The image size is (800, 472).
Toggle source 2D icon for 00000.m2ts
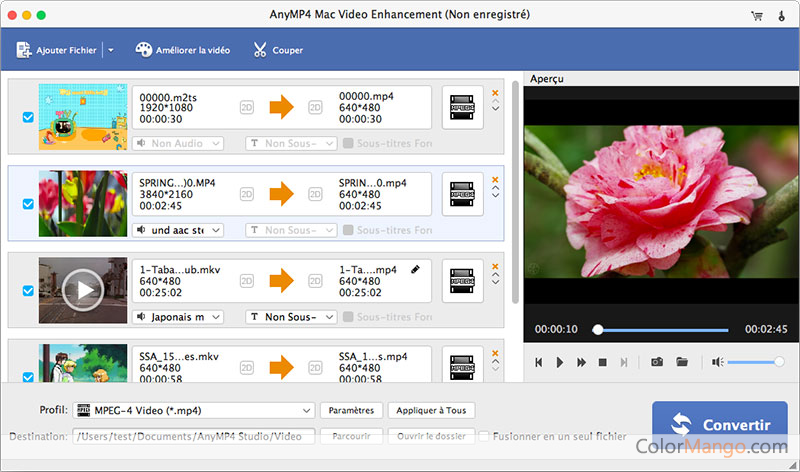tap(247, 108)
